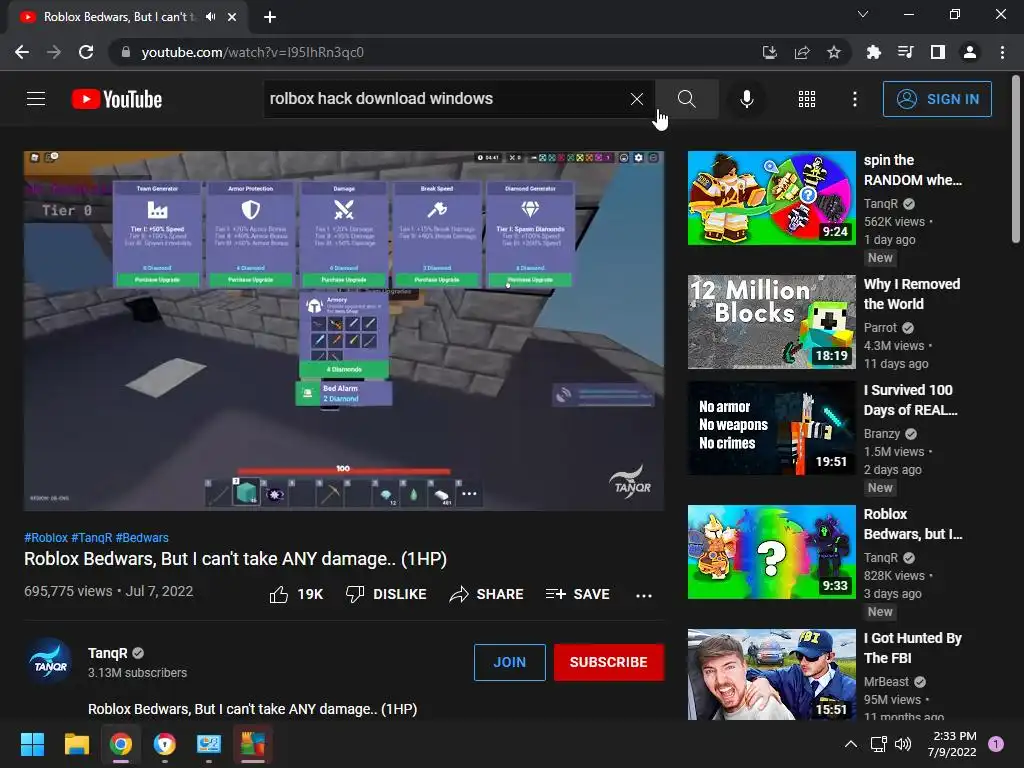Close the Roblox Bedwars tab
The height and width of the screenshot is (768, 1024).
coord(232,17)
